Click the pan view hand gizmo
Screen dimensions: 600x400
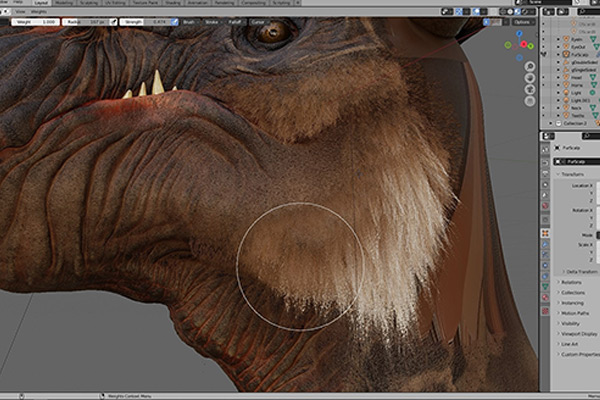tap(530, 78)
